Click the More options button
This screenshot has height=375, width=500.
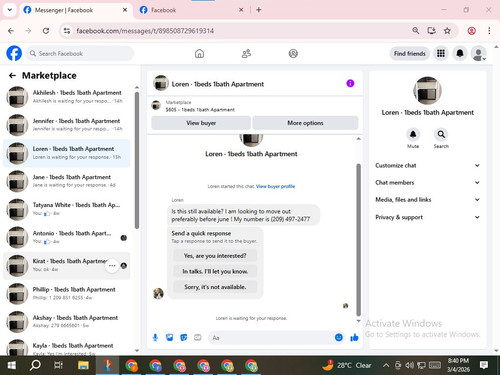click(x=305, y=123)
